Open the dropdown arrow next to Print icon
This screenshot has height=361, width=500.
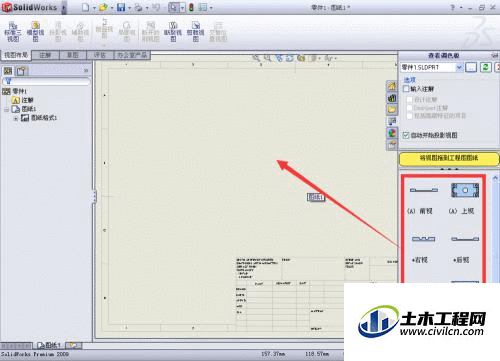147,8
